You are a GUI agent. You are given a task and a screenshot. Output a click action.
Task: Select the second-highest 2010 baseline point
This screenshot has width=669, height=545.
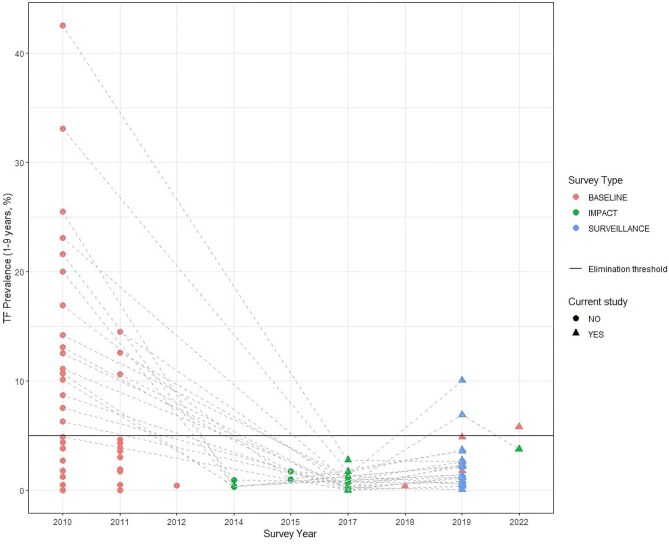coord(63,129)
